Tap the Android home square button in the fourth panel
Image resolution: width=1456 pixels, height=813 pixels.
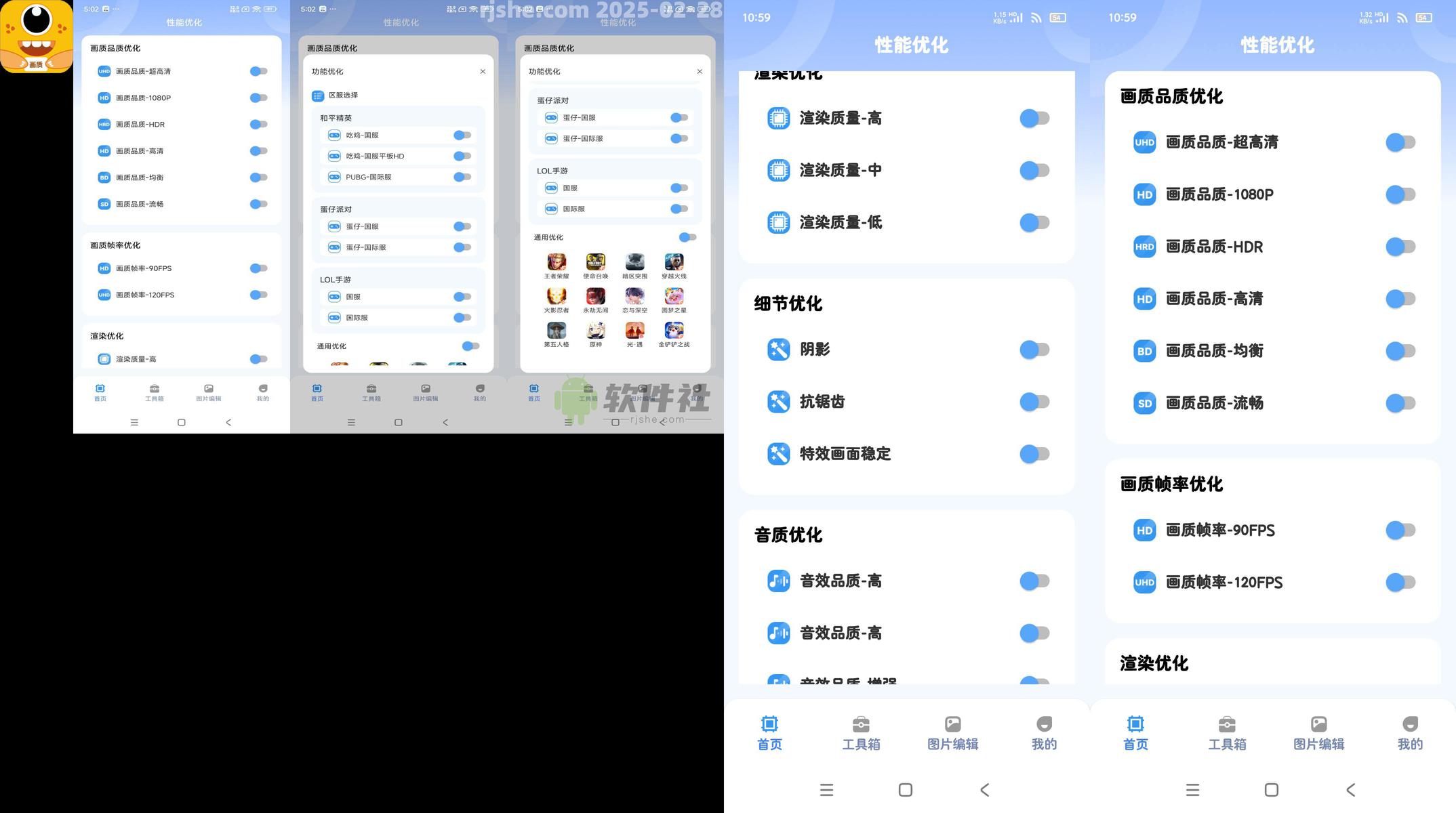click(905, 790)
